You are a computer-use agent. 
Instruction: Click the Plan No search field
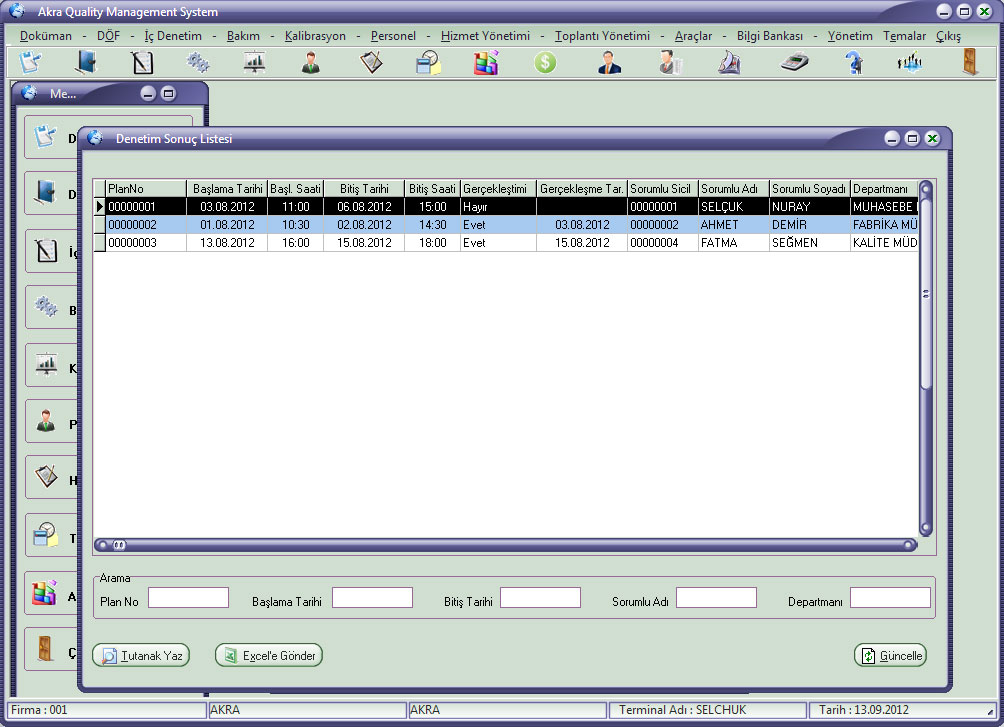188,598
